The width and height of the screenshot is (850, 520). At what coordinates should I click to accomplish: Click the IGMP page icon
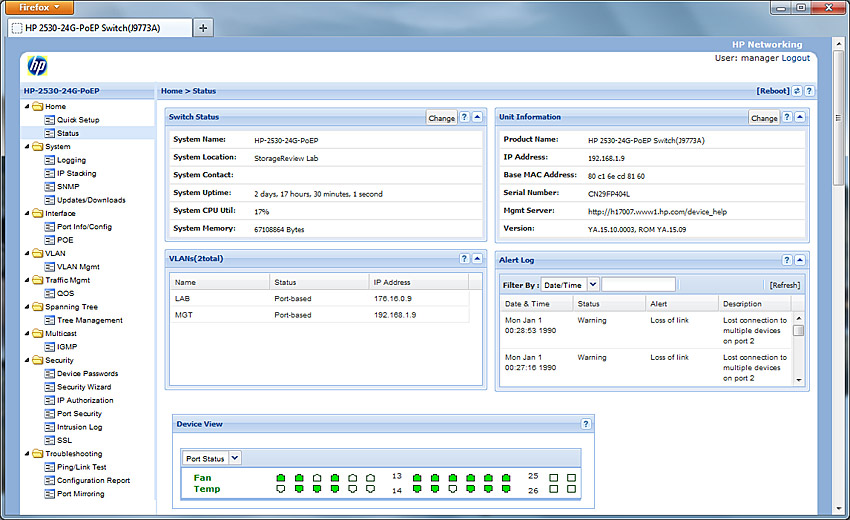[49, 347]
